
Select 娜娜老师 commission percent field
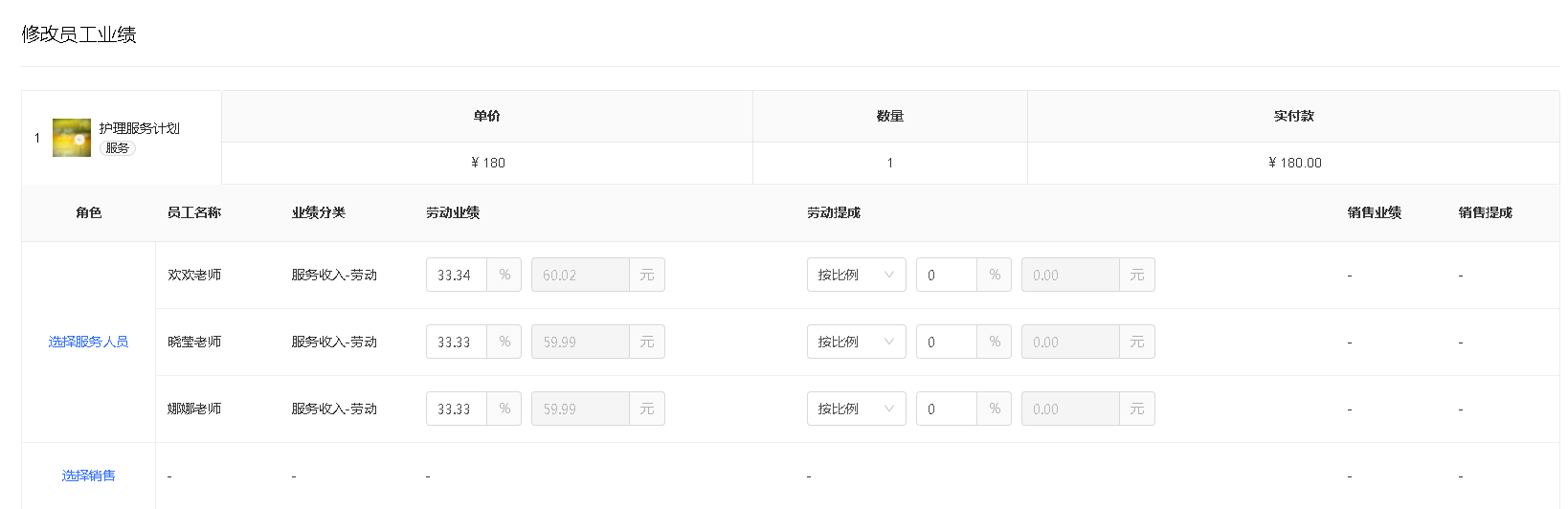(947, 409)
